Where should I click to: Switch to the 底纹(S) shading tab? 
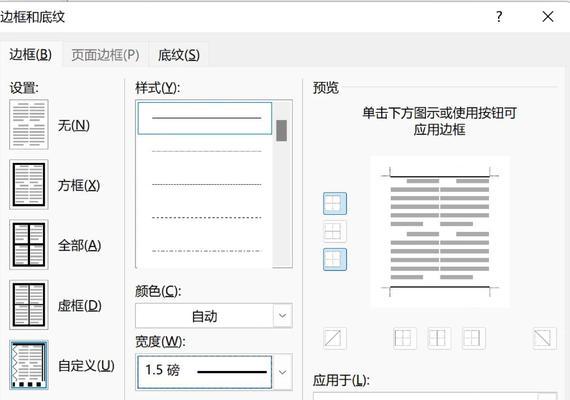[x=178, y=55]
